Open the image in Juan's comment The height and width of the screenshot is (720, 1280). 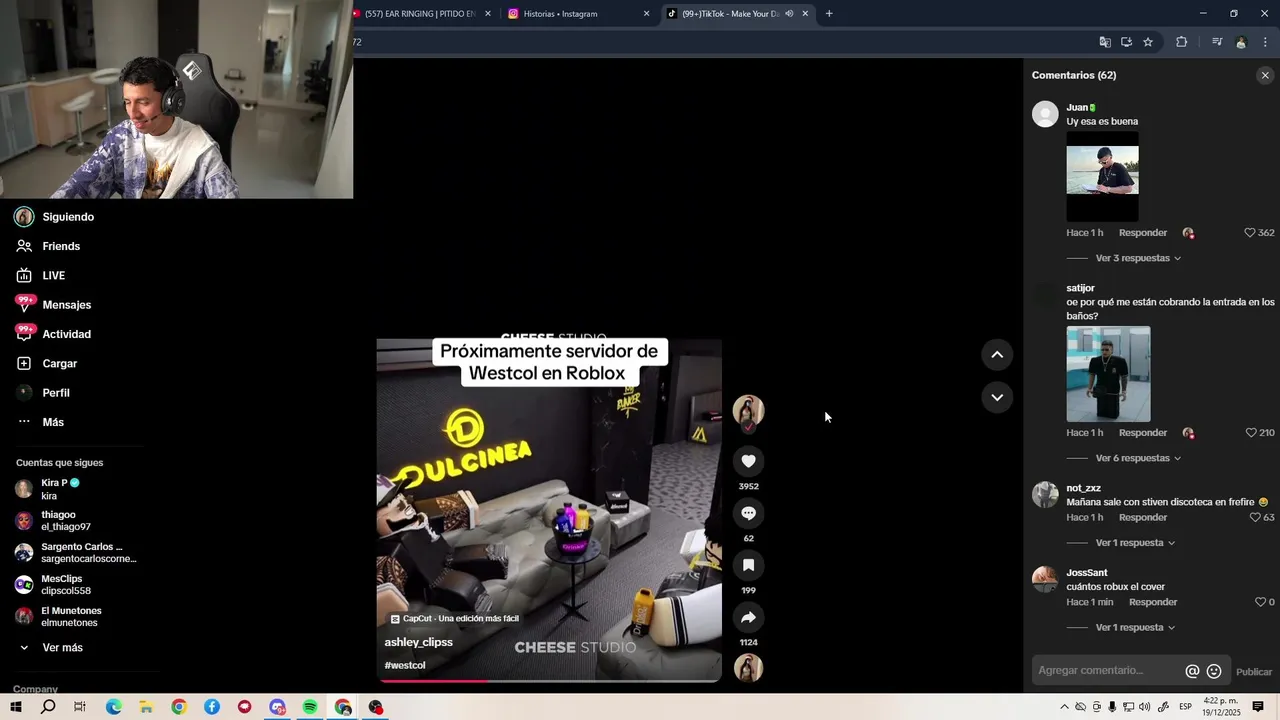tap(1102, 177)
